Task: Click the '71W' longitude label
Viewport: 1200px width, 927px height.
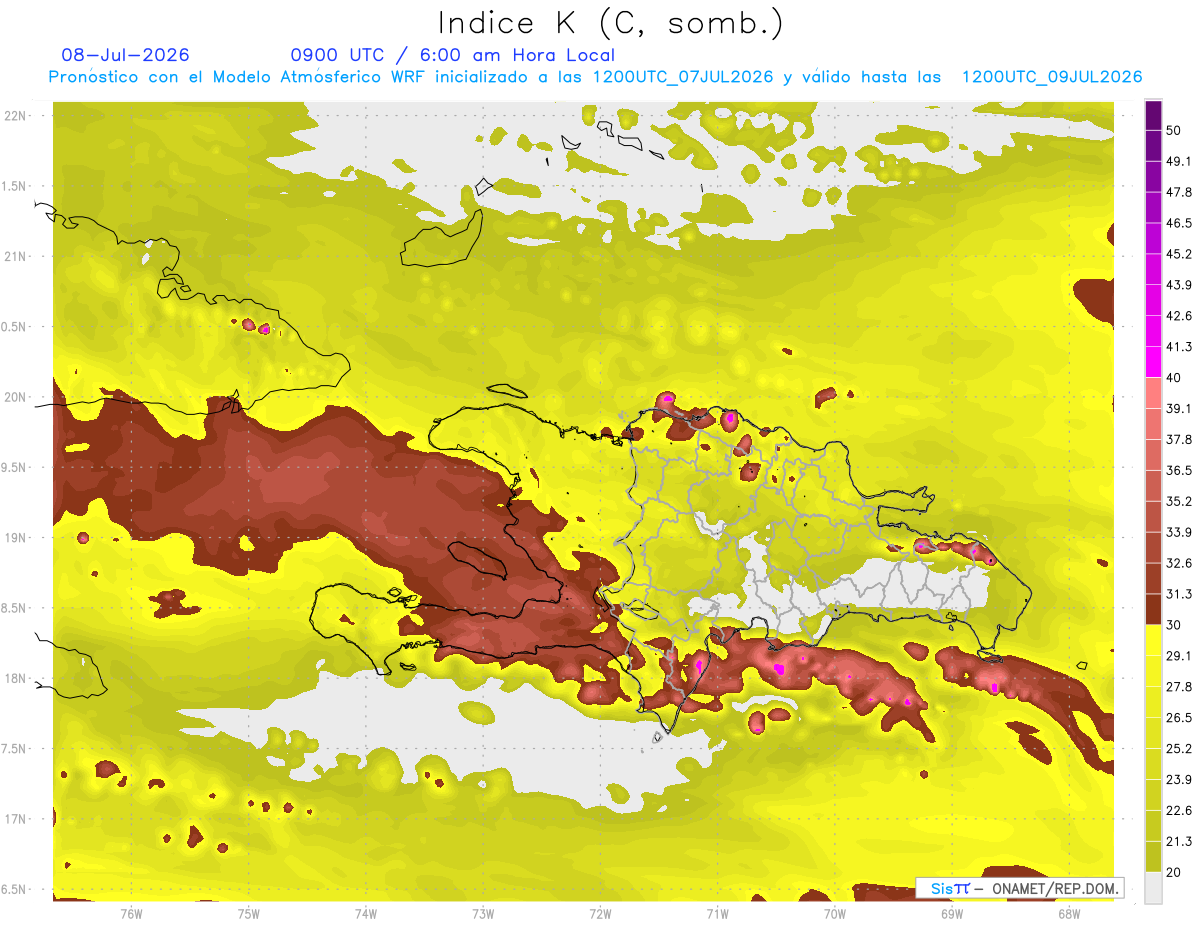Action: point(717,913)
